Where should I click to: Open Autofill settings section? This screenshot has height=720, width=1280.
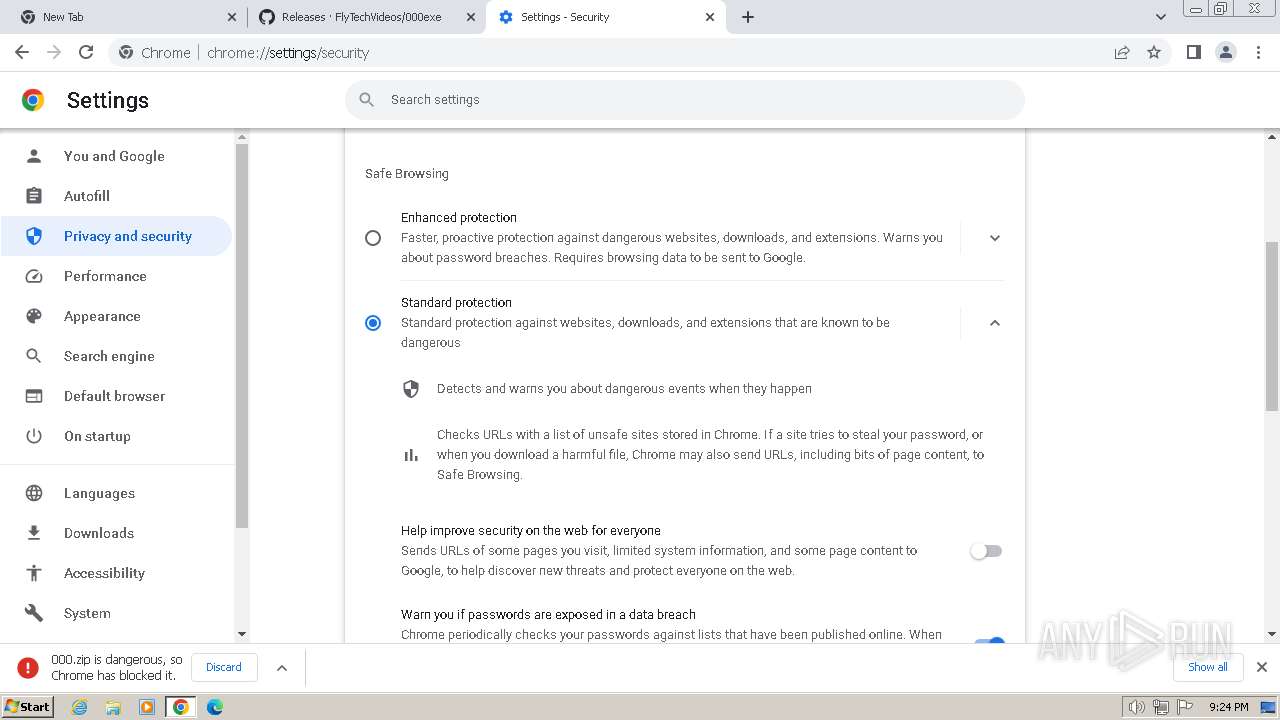tap(117, 196)
